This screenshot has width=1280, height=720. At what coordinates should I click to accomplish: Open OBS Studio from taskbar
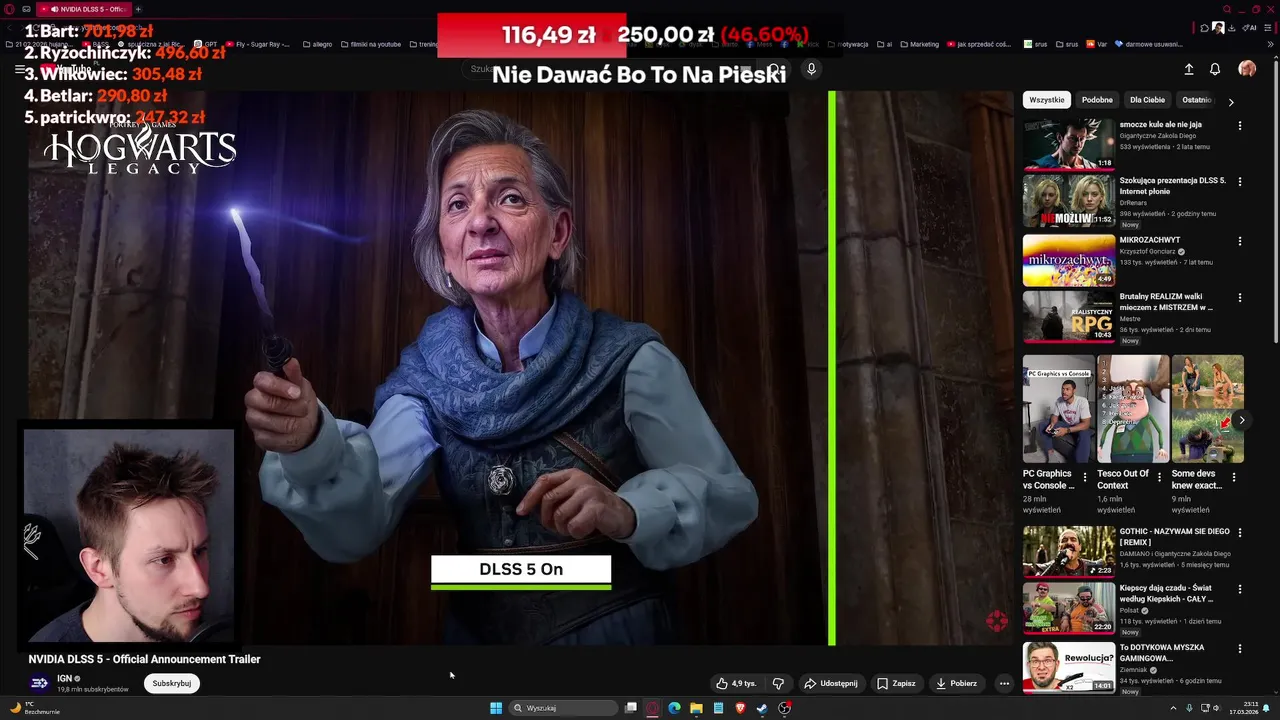click(785, 708)
